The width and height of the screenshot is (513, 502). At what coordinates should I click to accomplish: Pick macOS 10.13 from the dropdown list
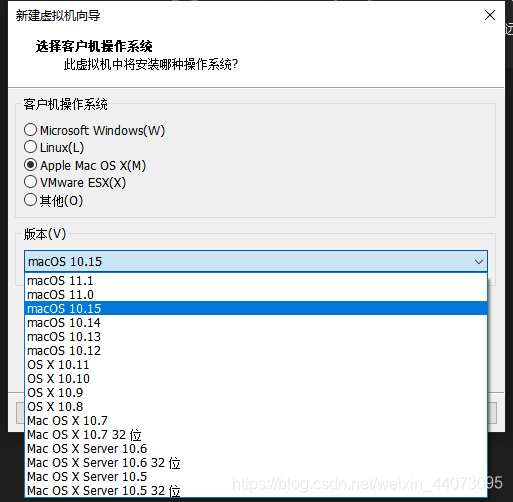(x=256, y=337)
